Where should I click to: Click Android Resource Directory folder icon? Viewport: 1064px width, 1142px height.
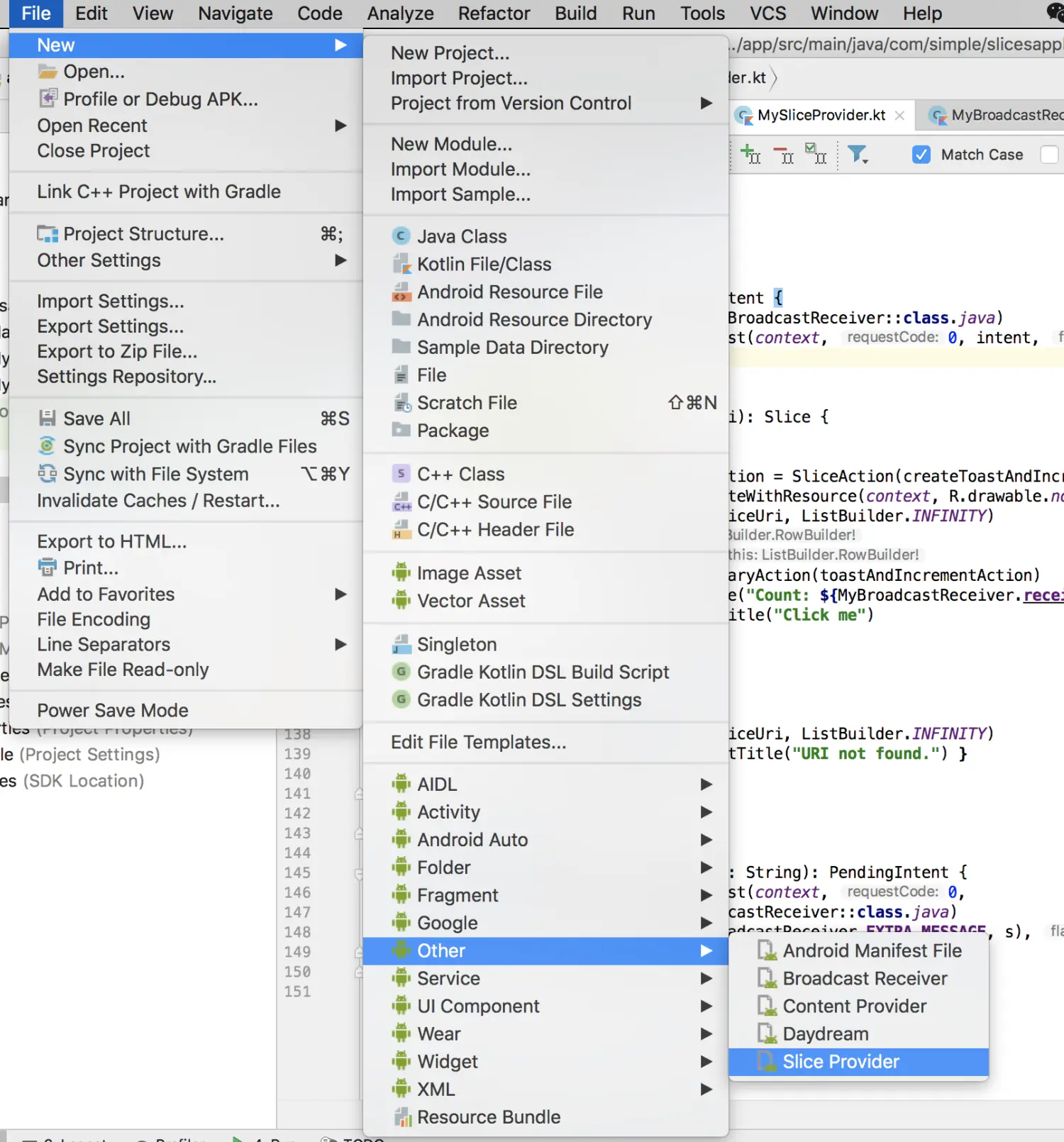[x=401, y=319]
